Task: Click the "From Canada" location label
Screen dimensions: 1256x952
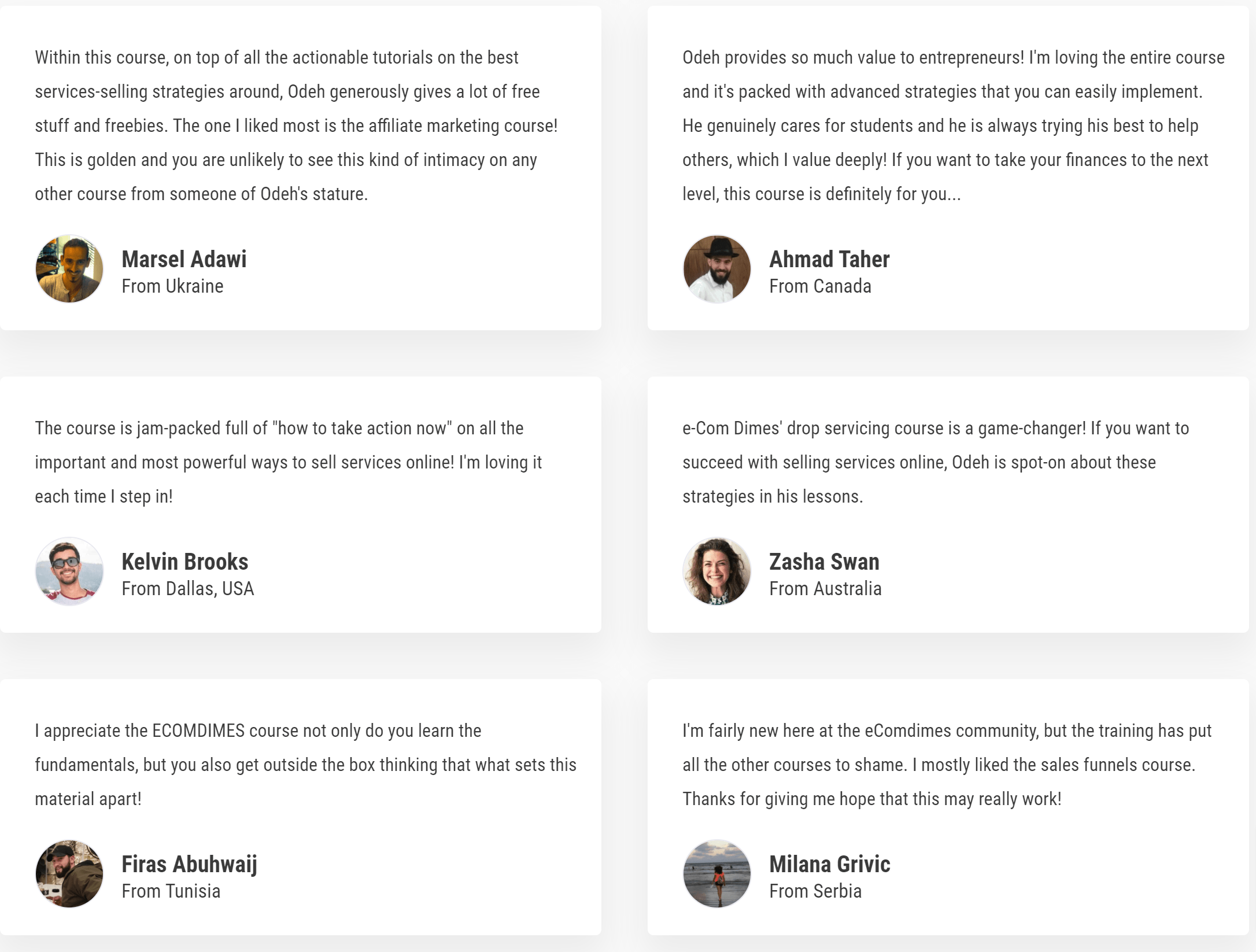Action: (820, 286)
